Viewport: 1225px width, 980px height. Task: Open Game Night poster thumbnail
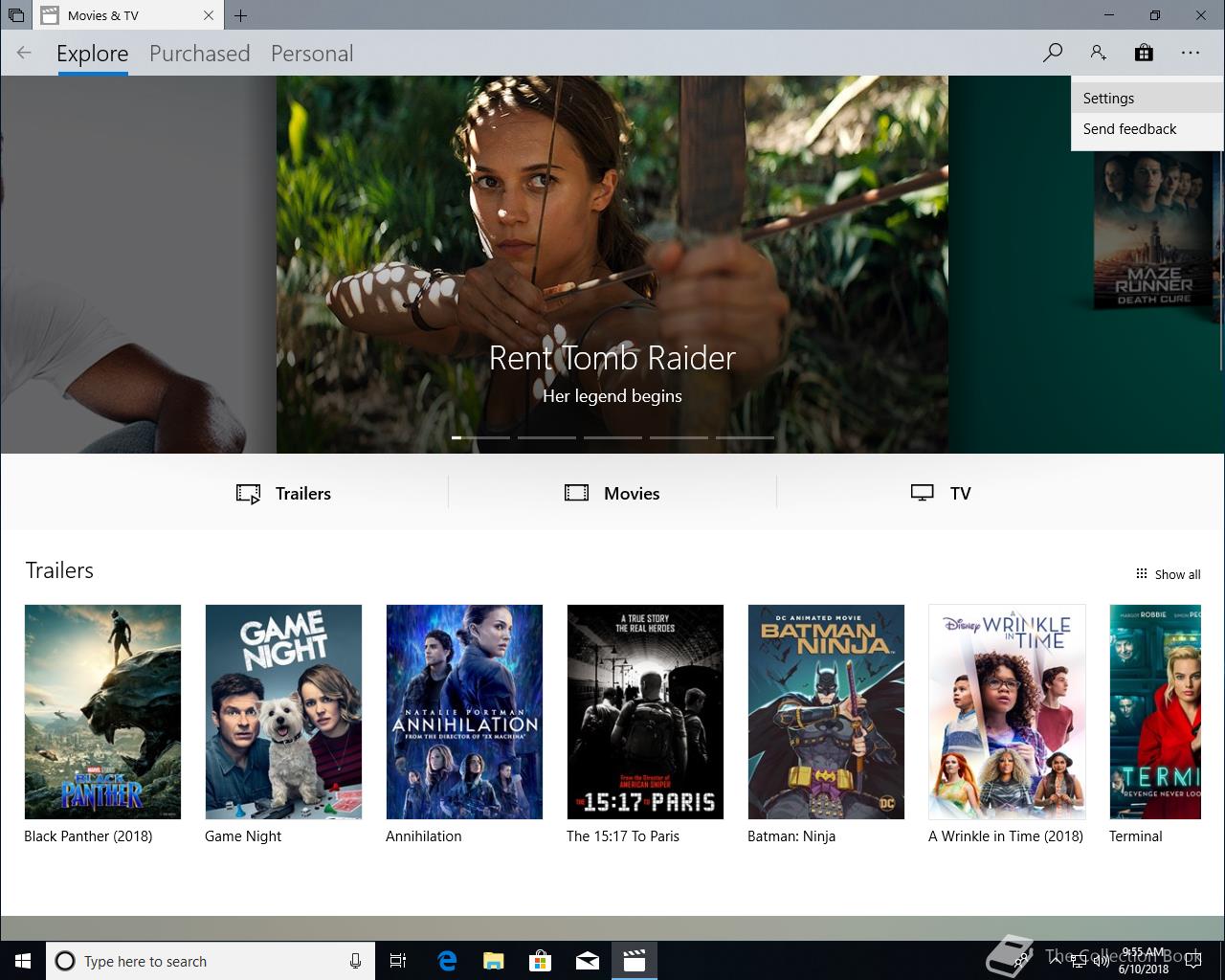pos(283,712)
